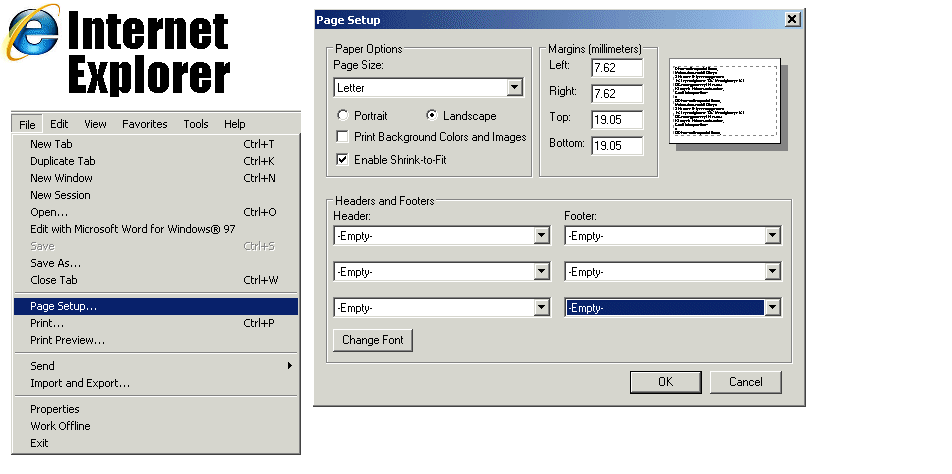Click the Cancel button

pos(745,382)
